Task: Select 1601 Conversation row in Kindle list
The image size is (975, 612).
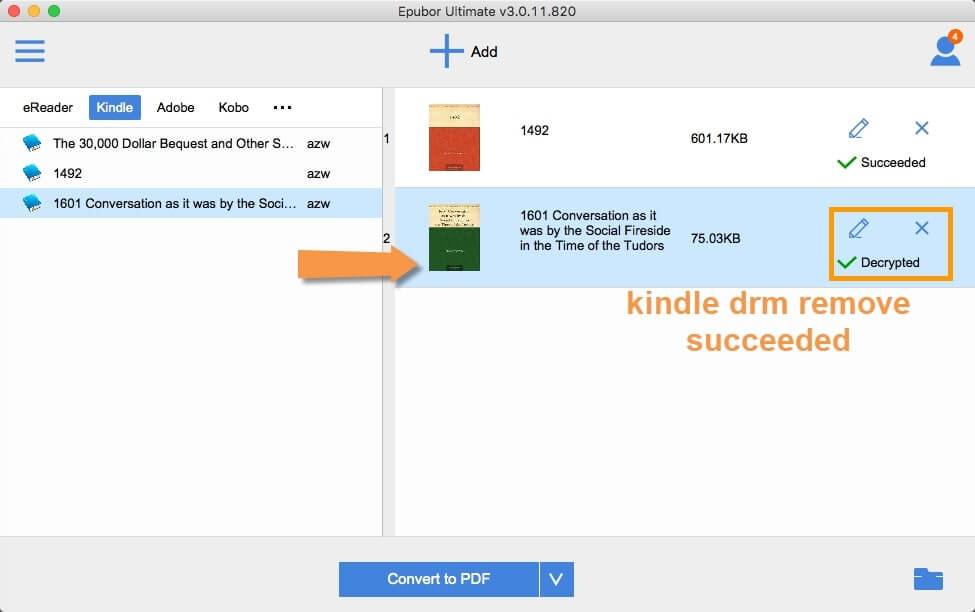Action: coord(191,203)
